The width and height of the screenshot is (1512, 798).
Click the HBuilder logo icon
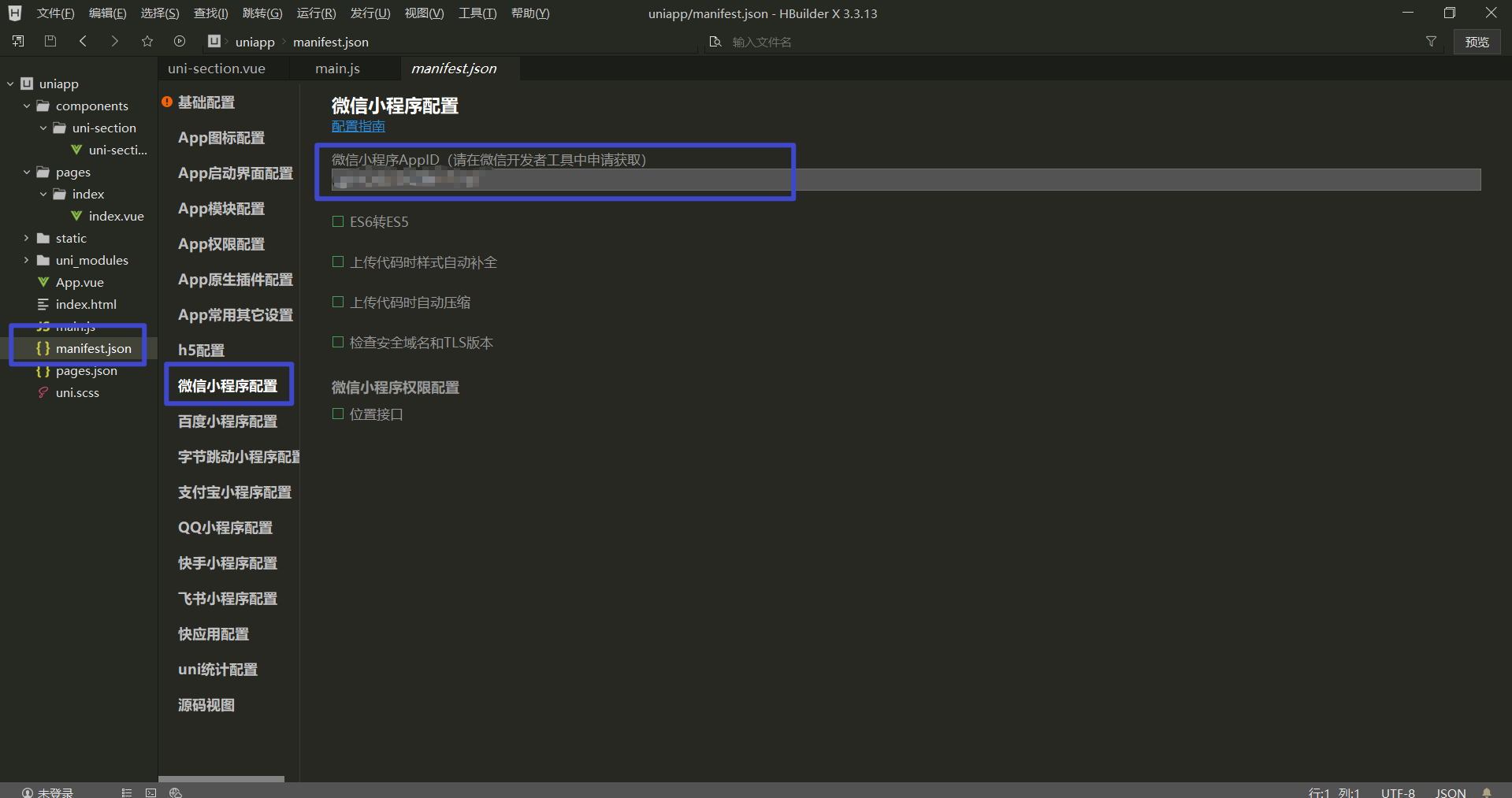tap(15, 13)
